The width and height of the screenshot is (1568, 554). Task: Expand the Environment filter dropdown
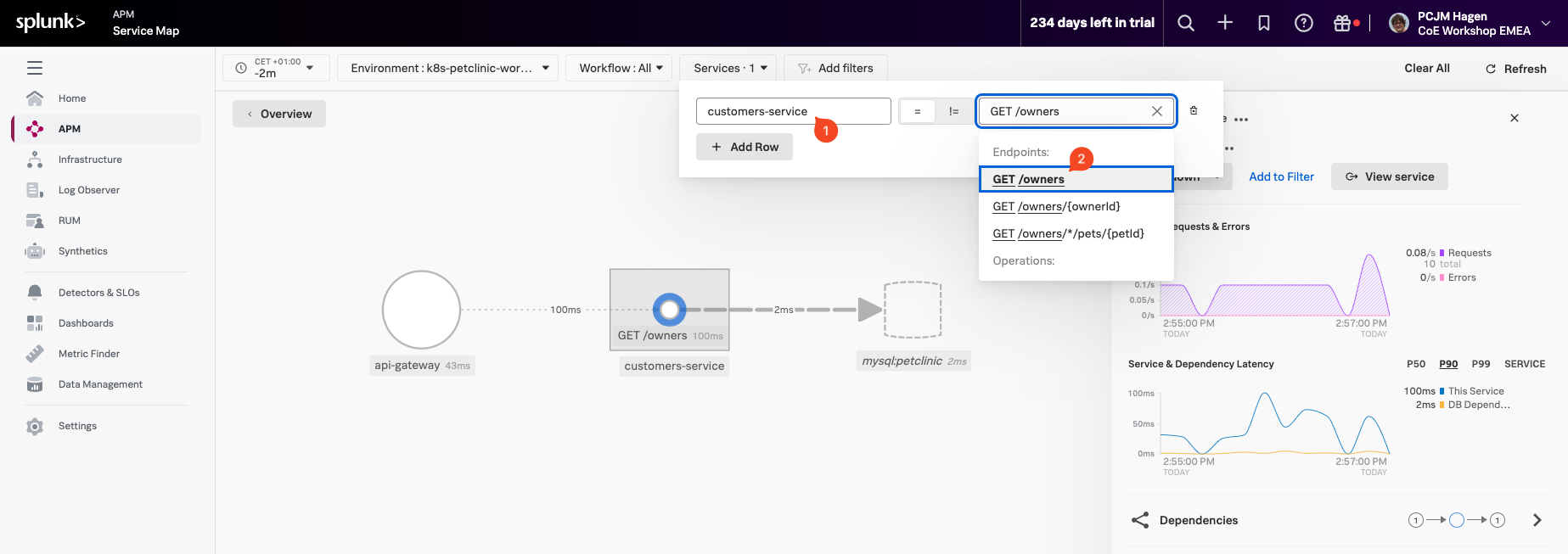(x=448, y=68)
